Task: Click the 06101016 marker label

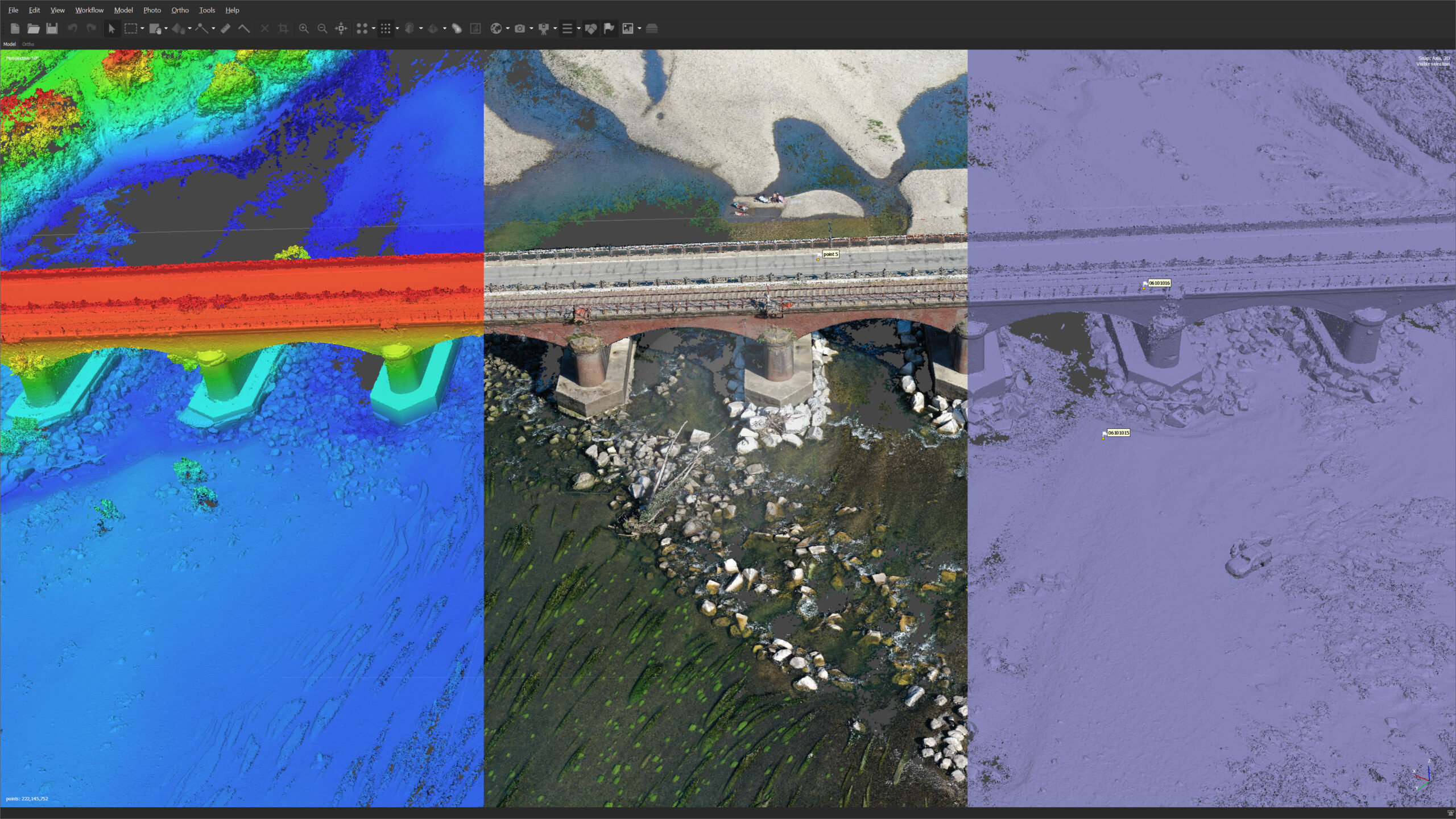Action: click(x=1159, y=283)
